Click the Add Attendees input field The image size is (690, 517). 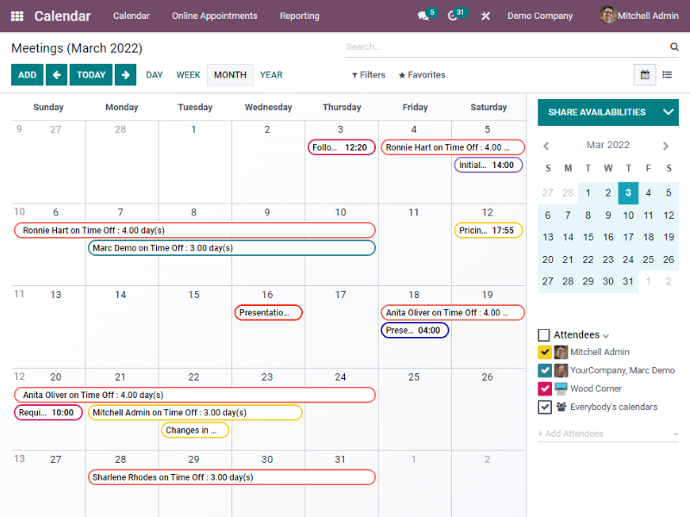pyautogui.click(x=600, y=434)
